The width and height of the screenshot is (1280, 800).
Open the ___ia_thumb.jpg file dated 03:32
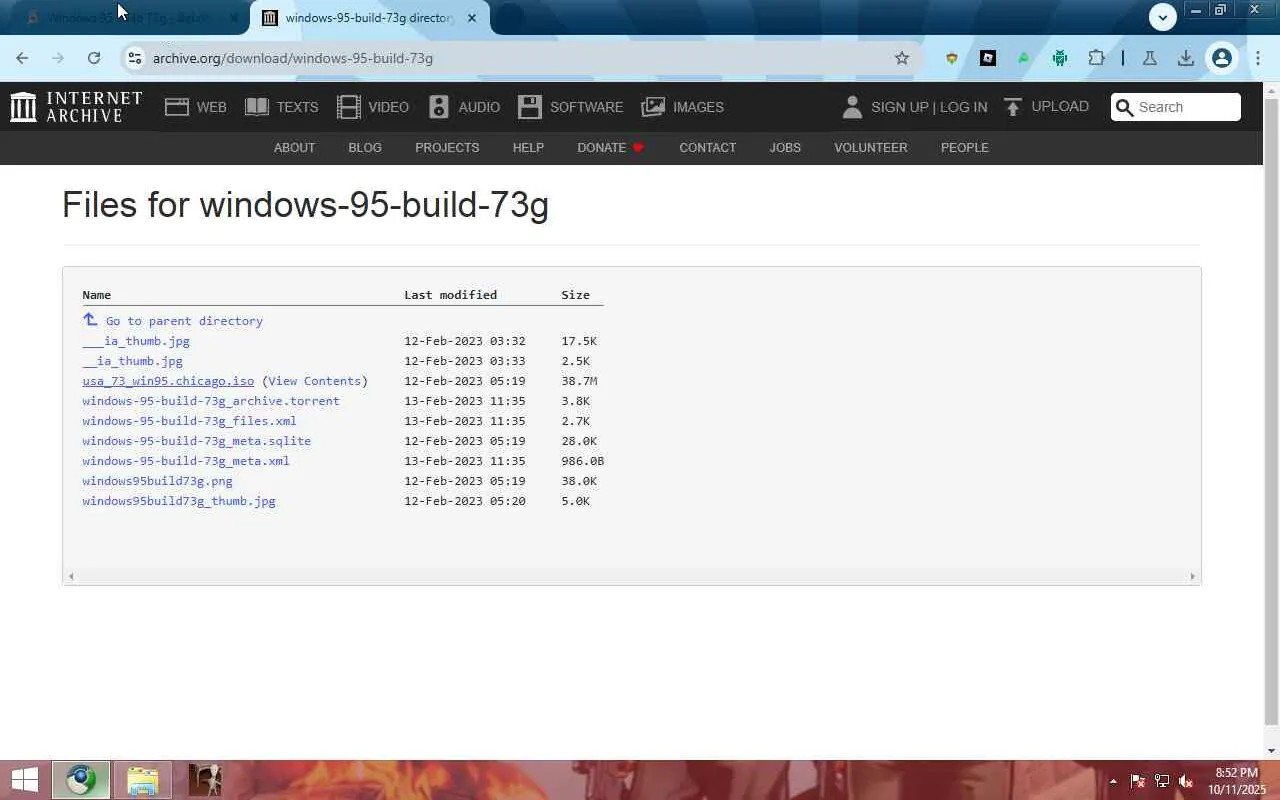pyautogui.click(x=136, y=341)
